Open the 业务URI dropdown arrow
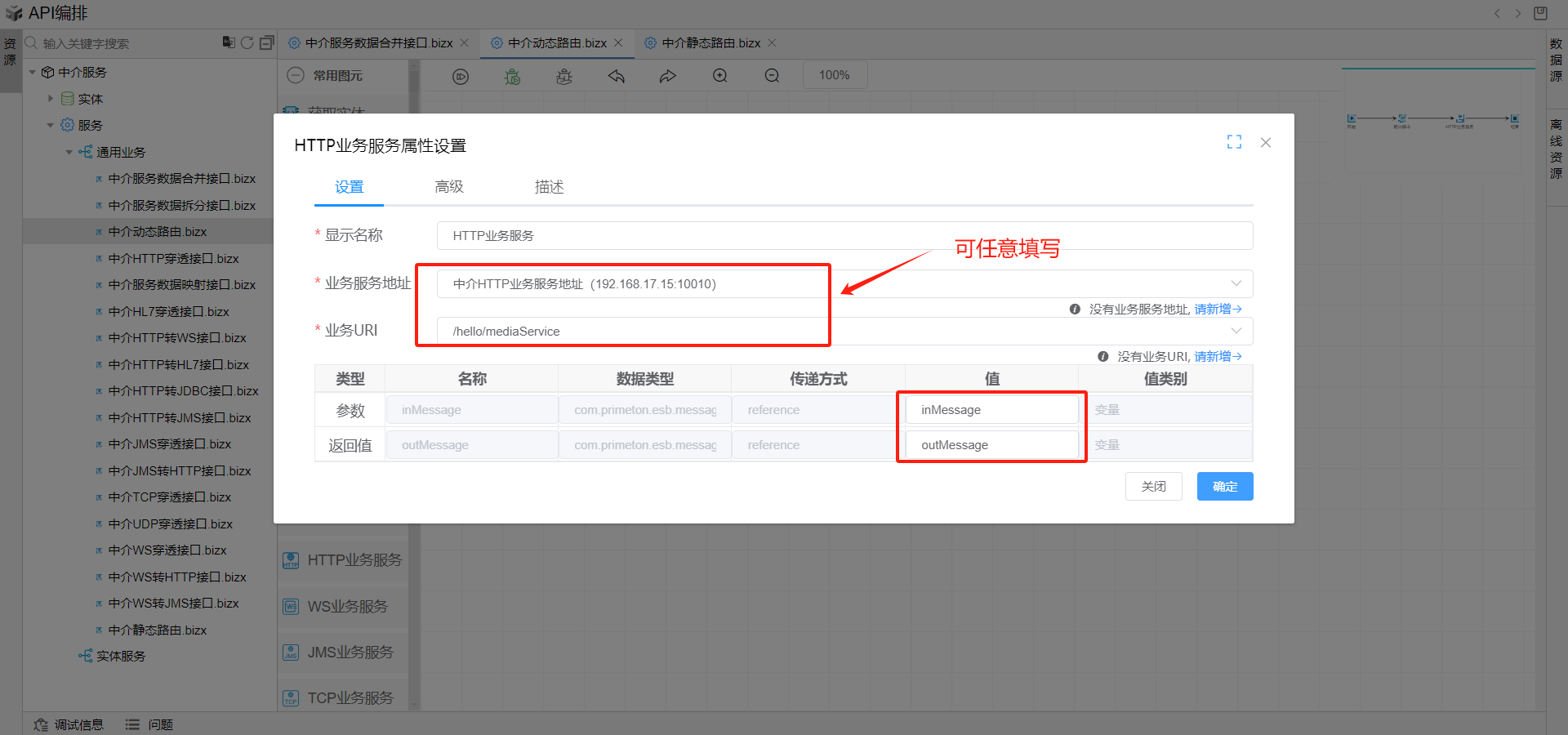Image resolution: width=1568 pixels, height=735 pixels. 1236,331
